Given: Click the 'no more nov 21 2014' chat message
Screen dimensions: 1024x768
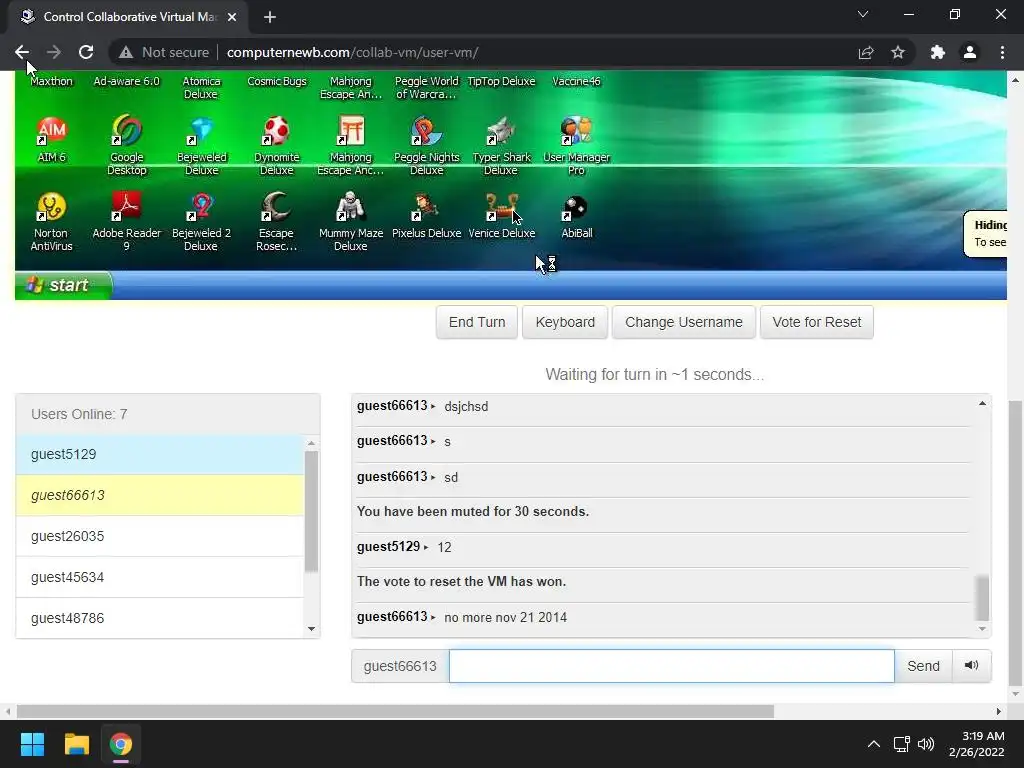Looking at the screenshot, I should (x=505, y=618).
